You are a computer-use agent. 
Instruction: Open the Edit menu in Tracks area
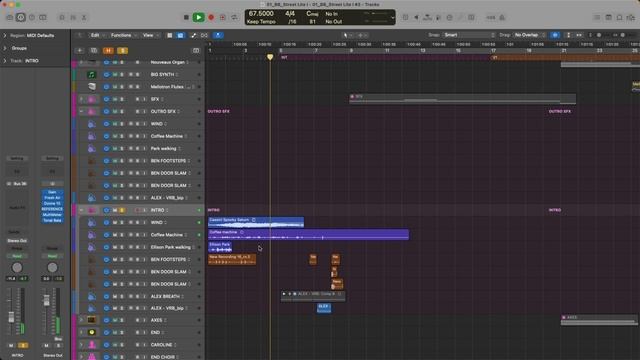[97, 36]
